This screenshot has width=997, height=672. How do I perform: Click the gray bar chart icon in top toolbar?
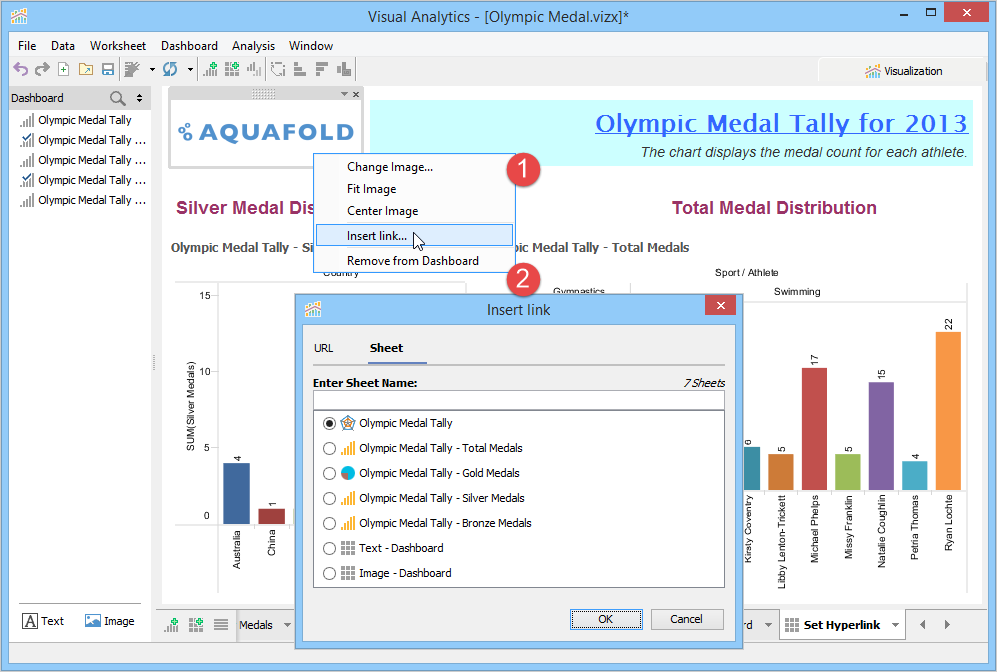254,69
